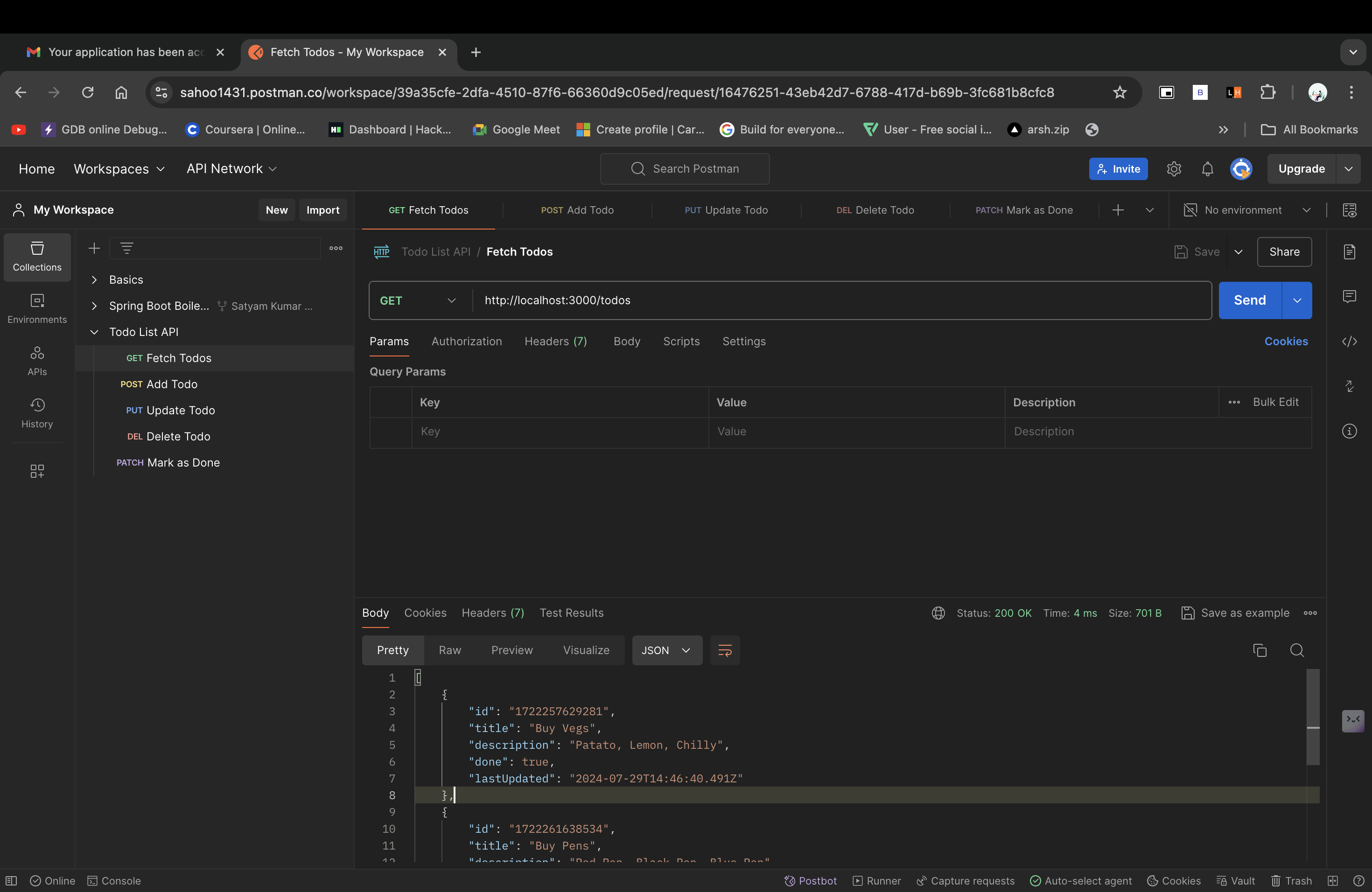Image resolution: width=1372 pixels, height=892 pixels.
Task: Click the Invite button
Action: pyautogui.click(x=1118, y=168)
